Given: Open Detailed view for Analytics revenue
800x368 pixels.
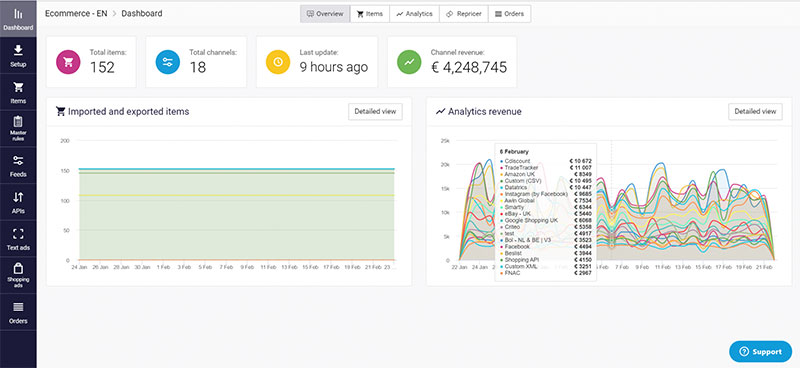Looking at the screenshot, I should click(756, 111).
